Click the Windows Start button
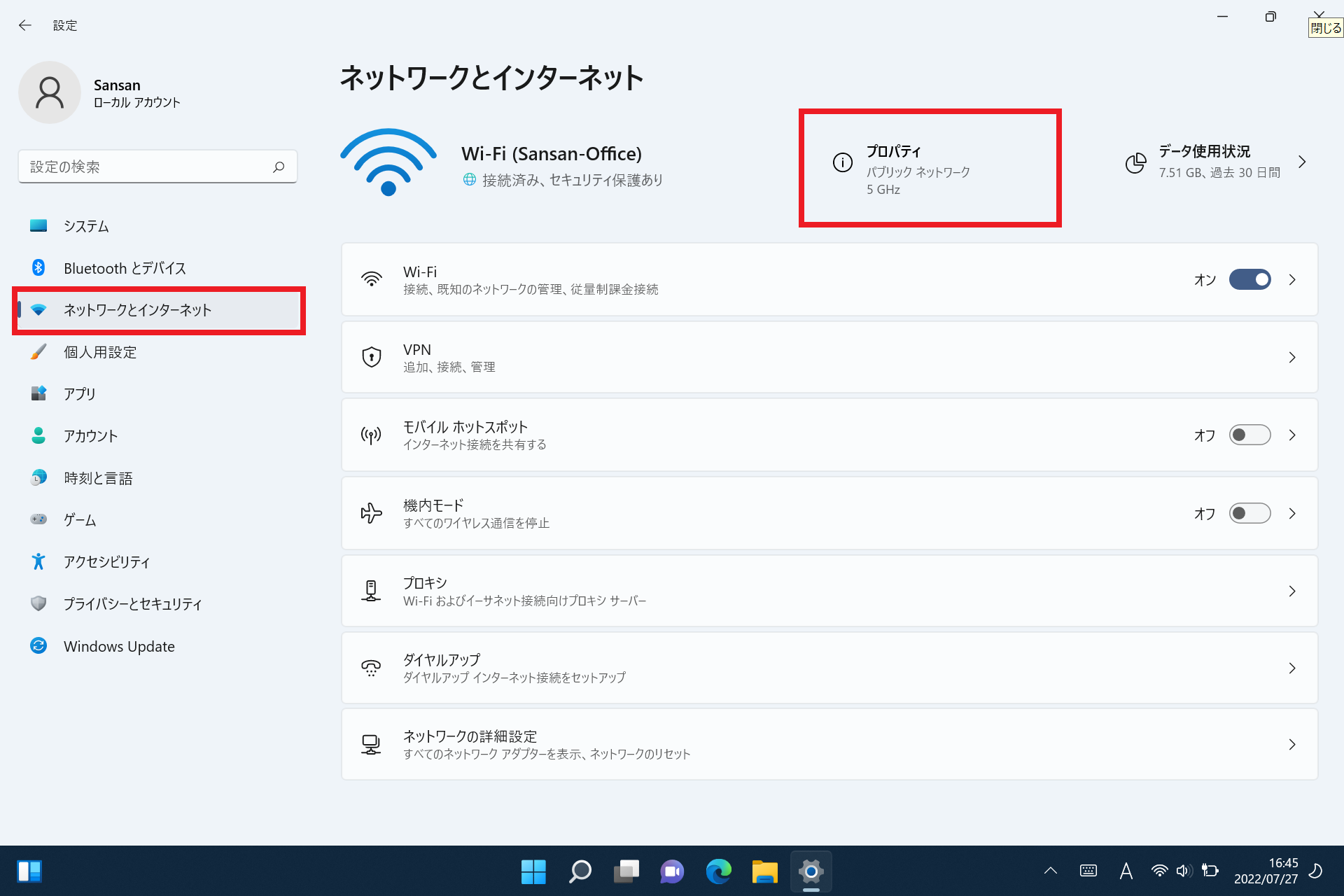 click(x=533, y=871)
